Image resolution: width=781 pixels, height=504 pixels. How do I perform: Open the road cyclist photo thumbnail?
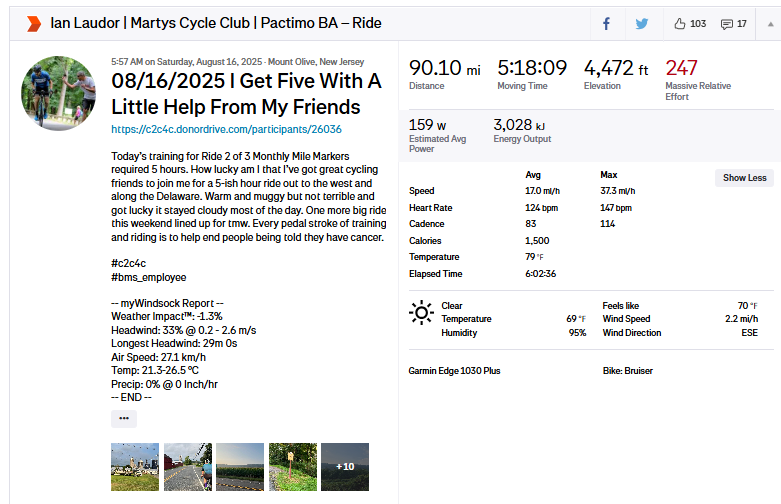tap(187, 467)
